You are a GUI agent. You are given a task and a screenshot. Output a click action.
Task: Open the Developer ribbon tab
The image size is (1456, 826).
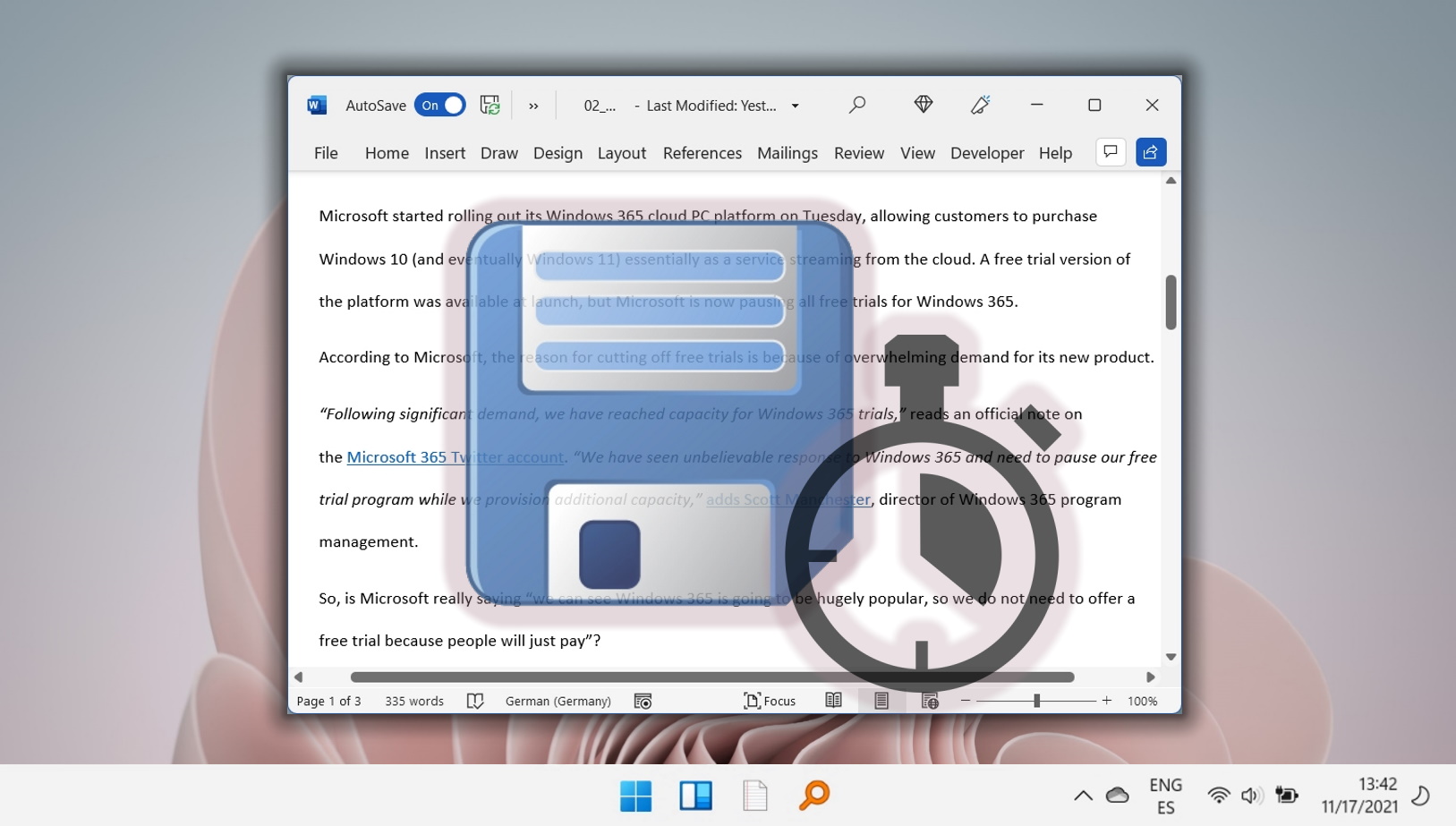pyautogui.click(x=987, y=153)
